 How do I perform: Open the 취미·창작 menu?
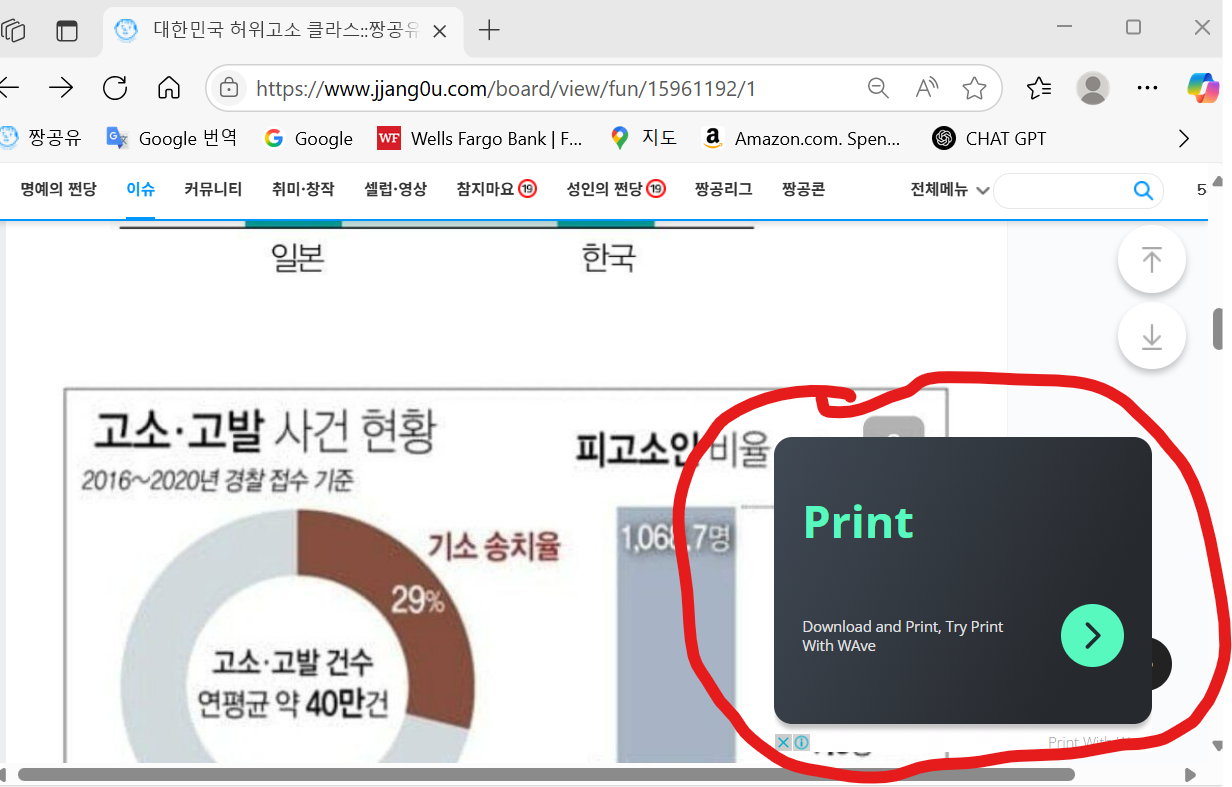(x=303, y=189)
